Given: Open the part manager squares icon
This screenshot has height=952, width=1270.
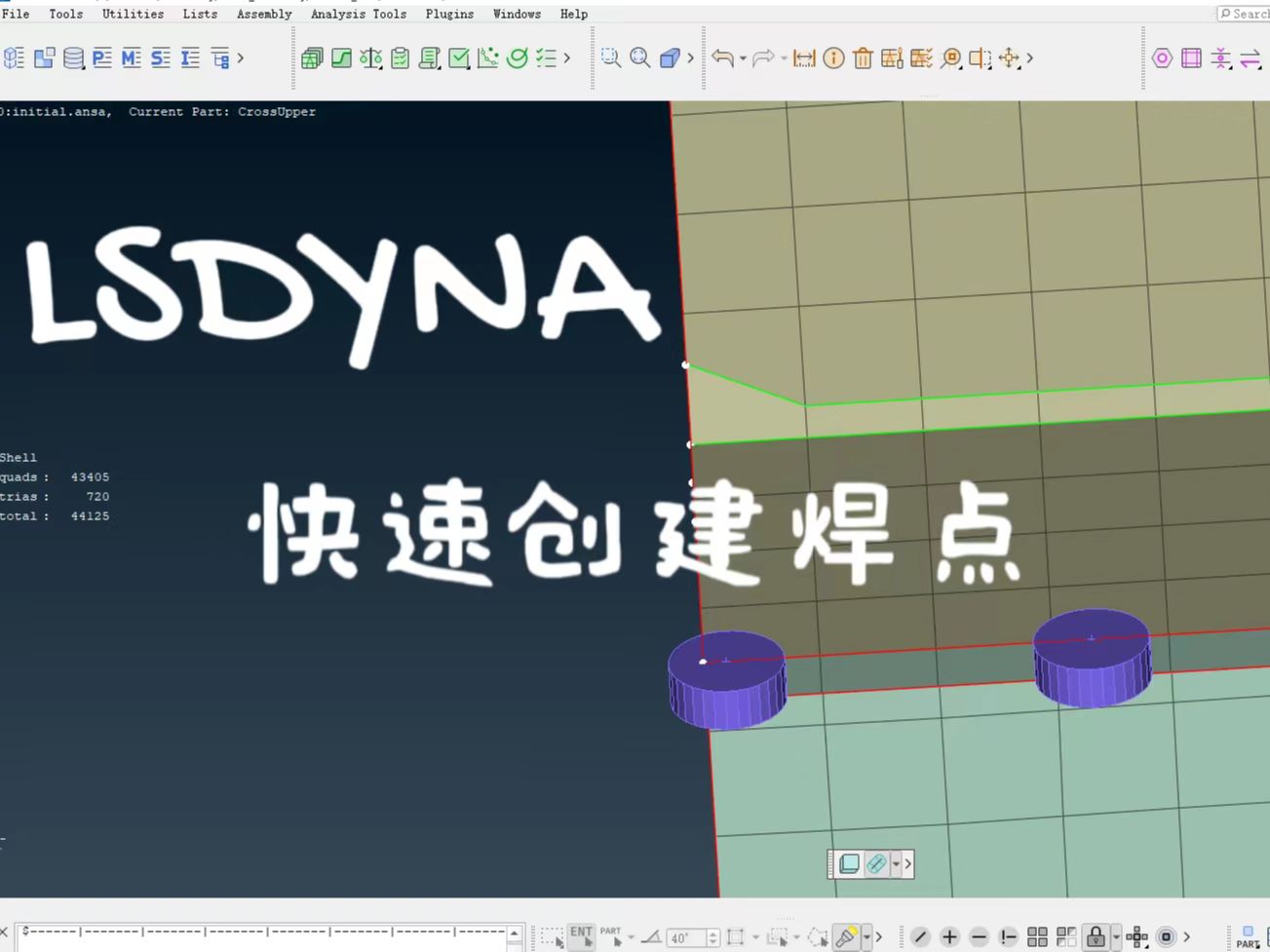Looking at the screenshot, I should (44, 58).
